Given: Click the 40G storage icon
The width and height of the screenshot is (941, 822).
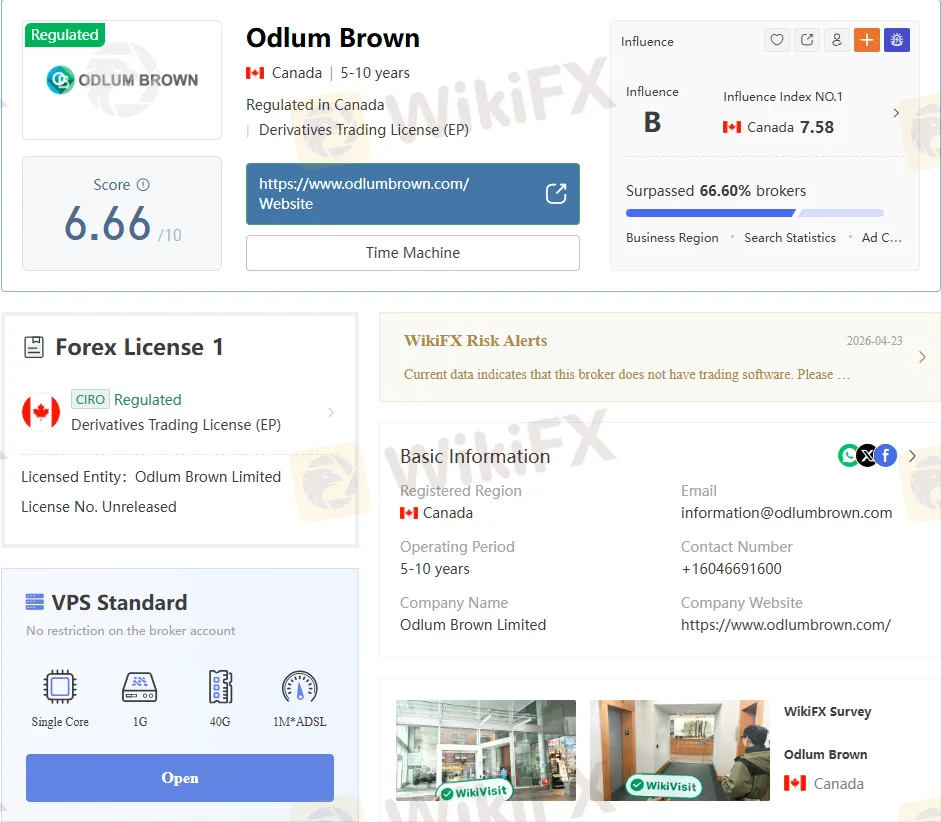Looking at the screenshot, I should tap(220, 686).
